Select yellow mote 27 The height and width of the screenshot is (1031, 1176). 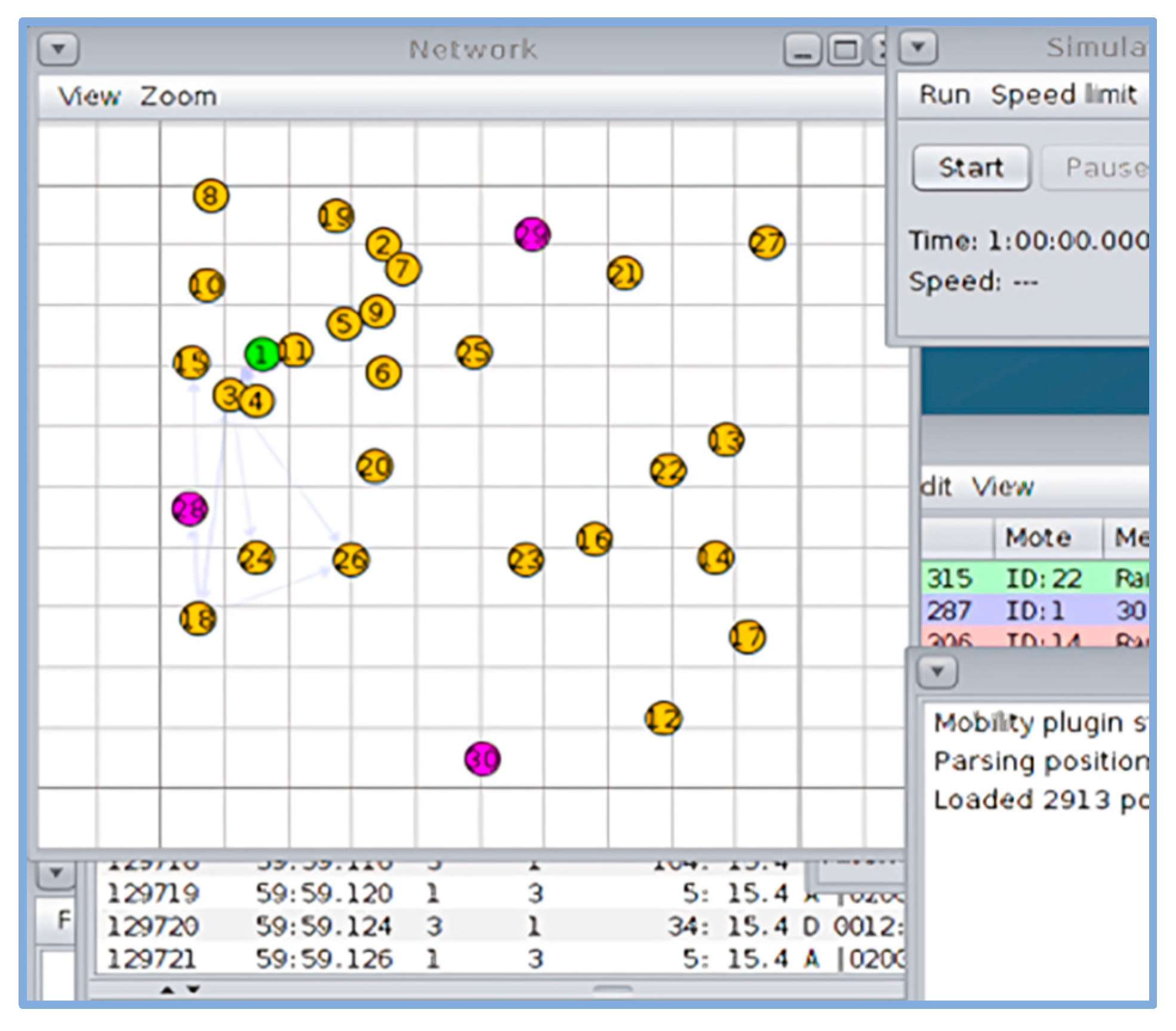point(766,242)
